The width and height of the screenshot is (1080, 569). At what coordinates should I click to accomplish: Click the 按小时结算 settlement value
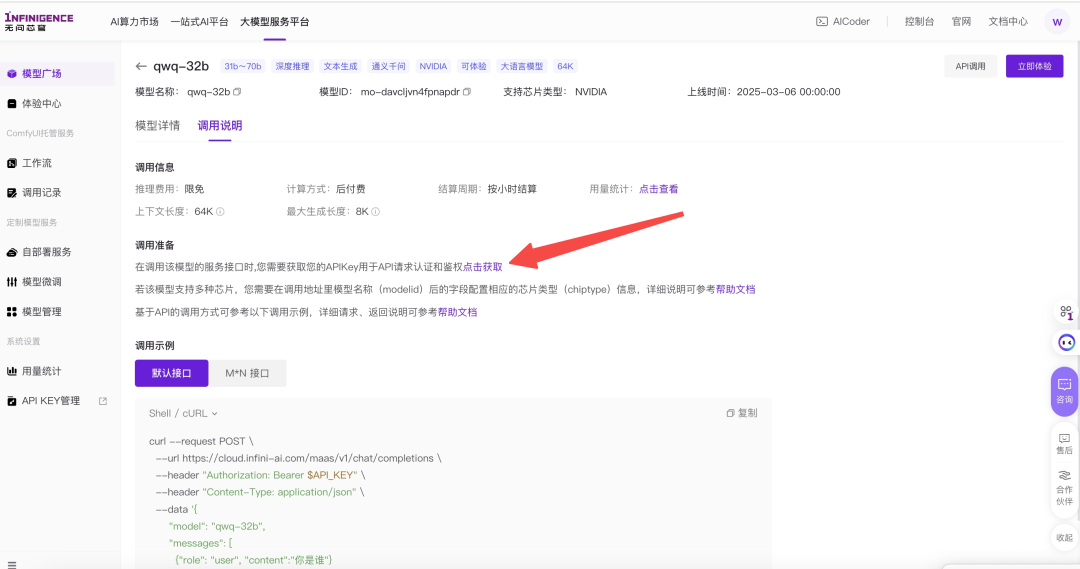pyautogui.click(x=512, y=189)
